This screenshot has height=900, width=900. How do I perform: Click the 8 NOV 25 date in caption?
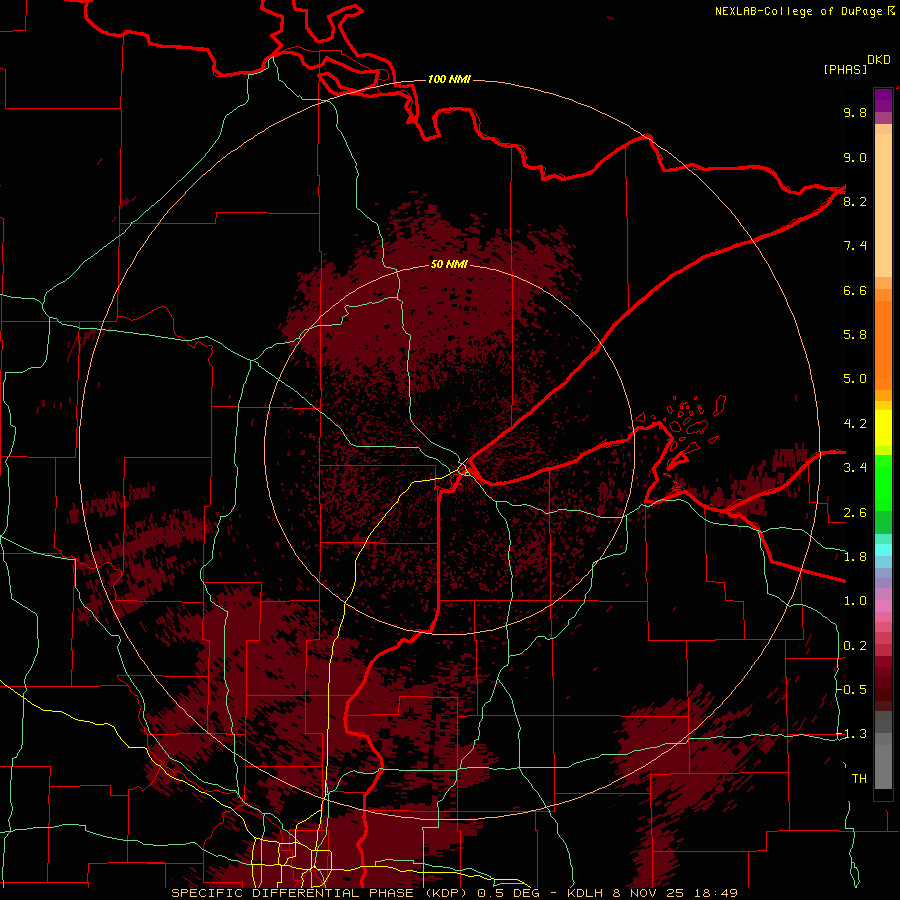pos(651,893)
